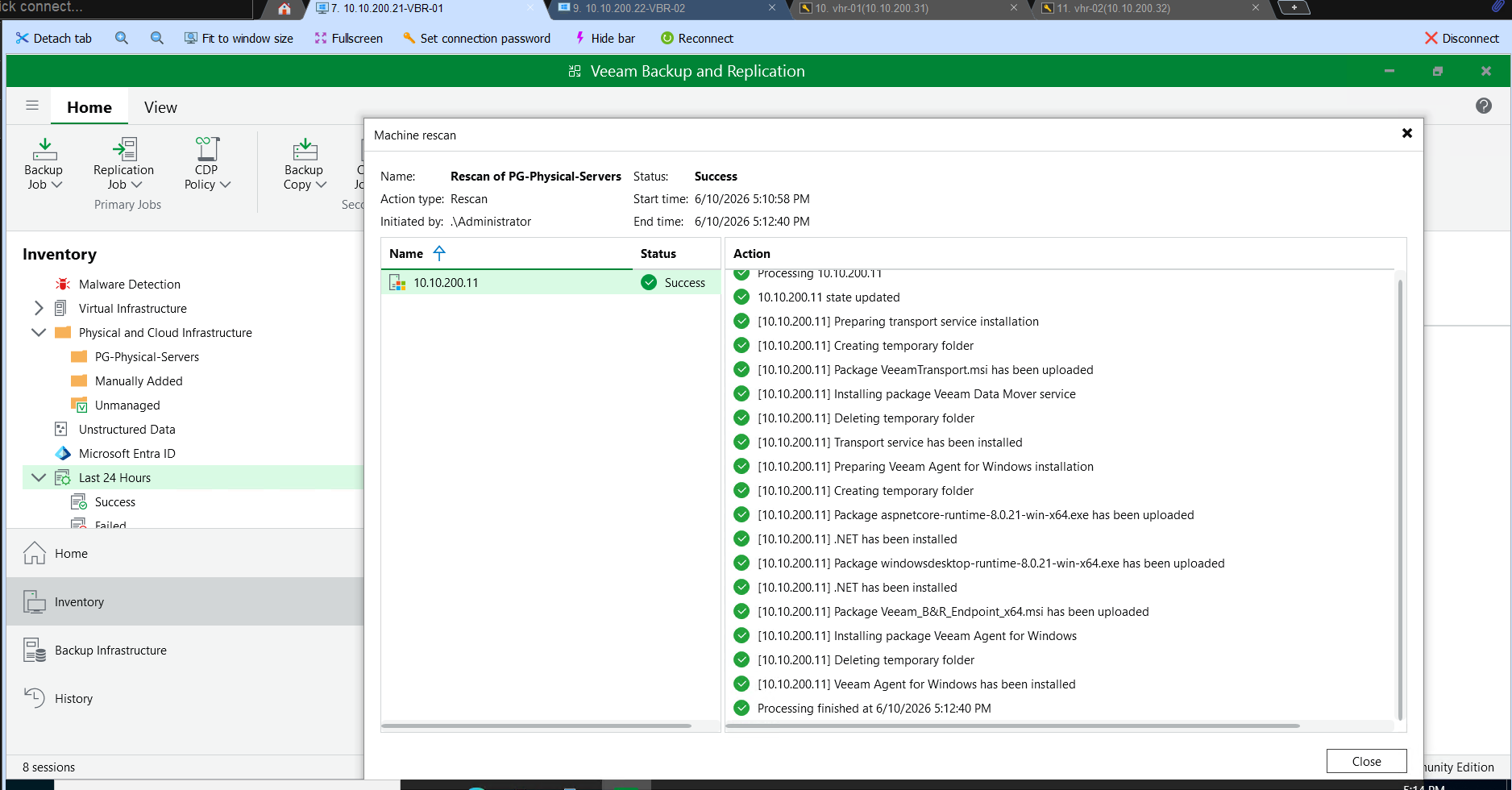
Task: Click 'Package VeeamTransport.msi has been uploaded' entry
Action: click(x=925, y=370)
